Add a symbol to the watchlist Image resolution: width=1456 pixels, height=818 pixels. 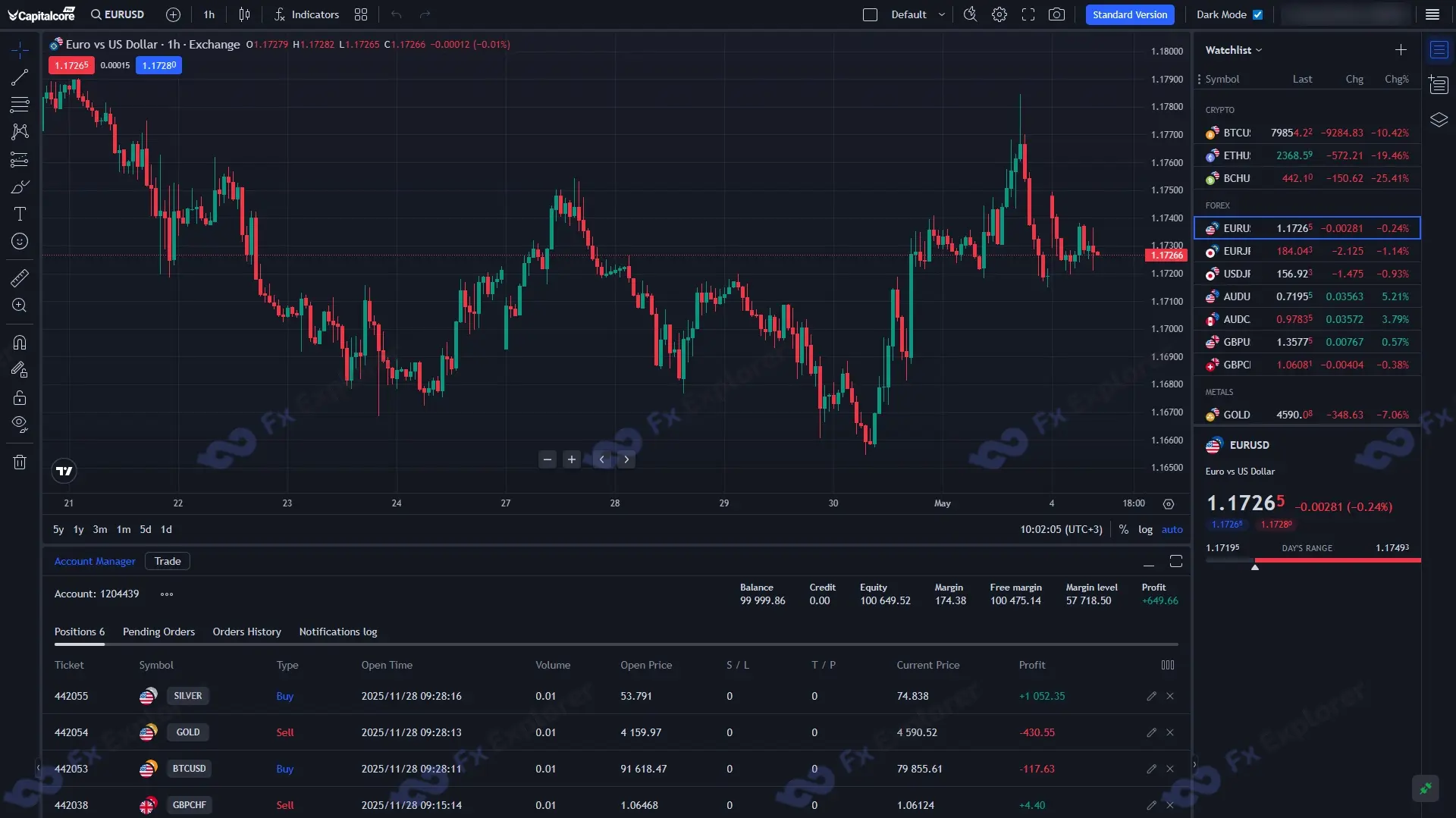(x=1401, y=50)
